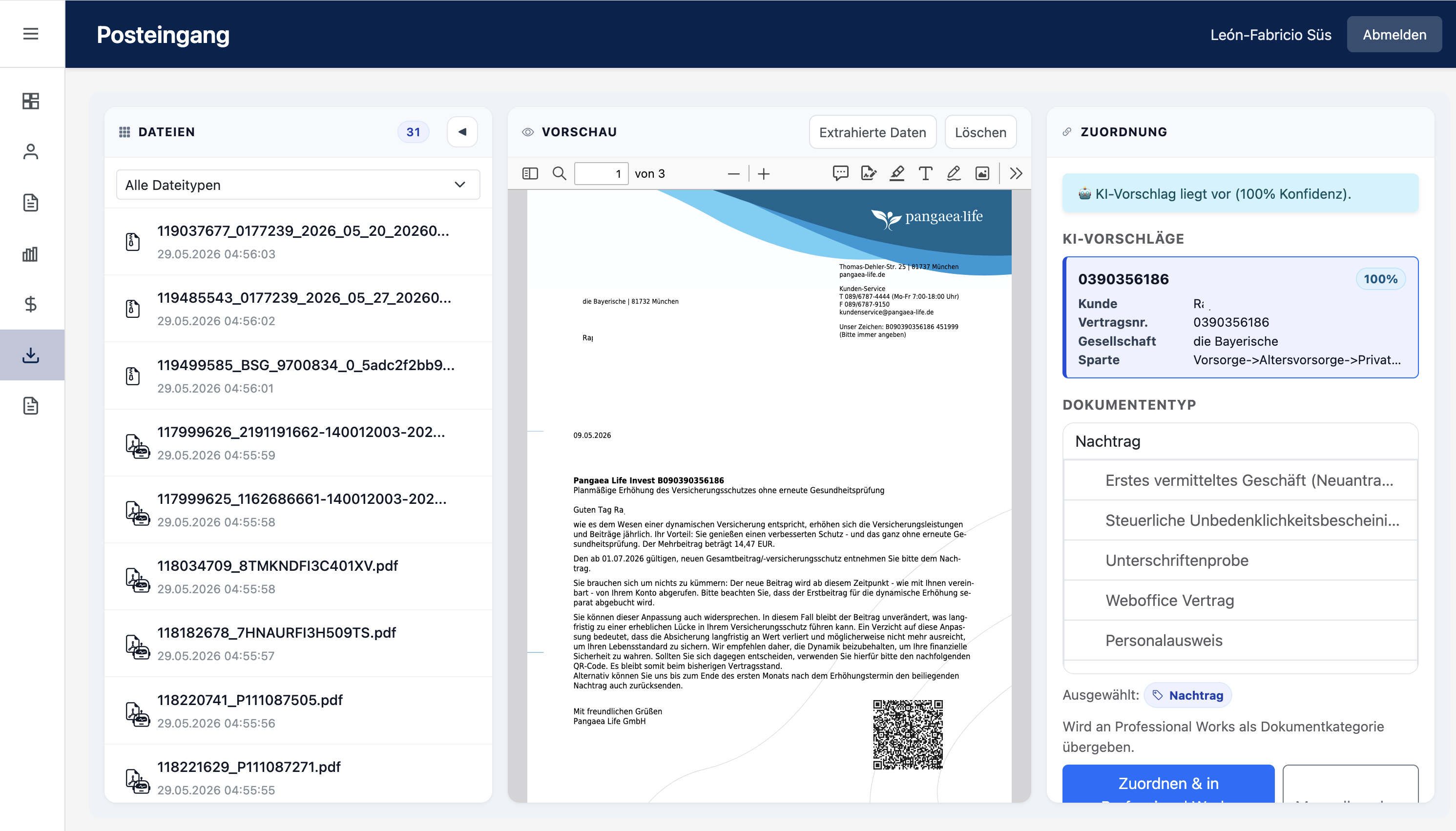Collapse the Dateien panel with arrow button

click(x=462, y=132)
